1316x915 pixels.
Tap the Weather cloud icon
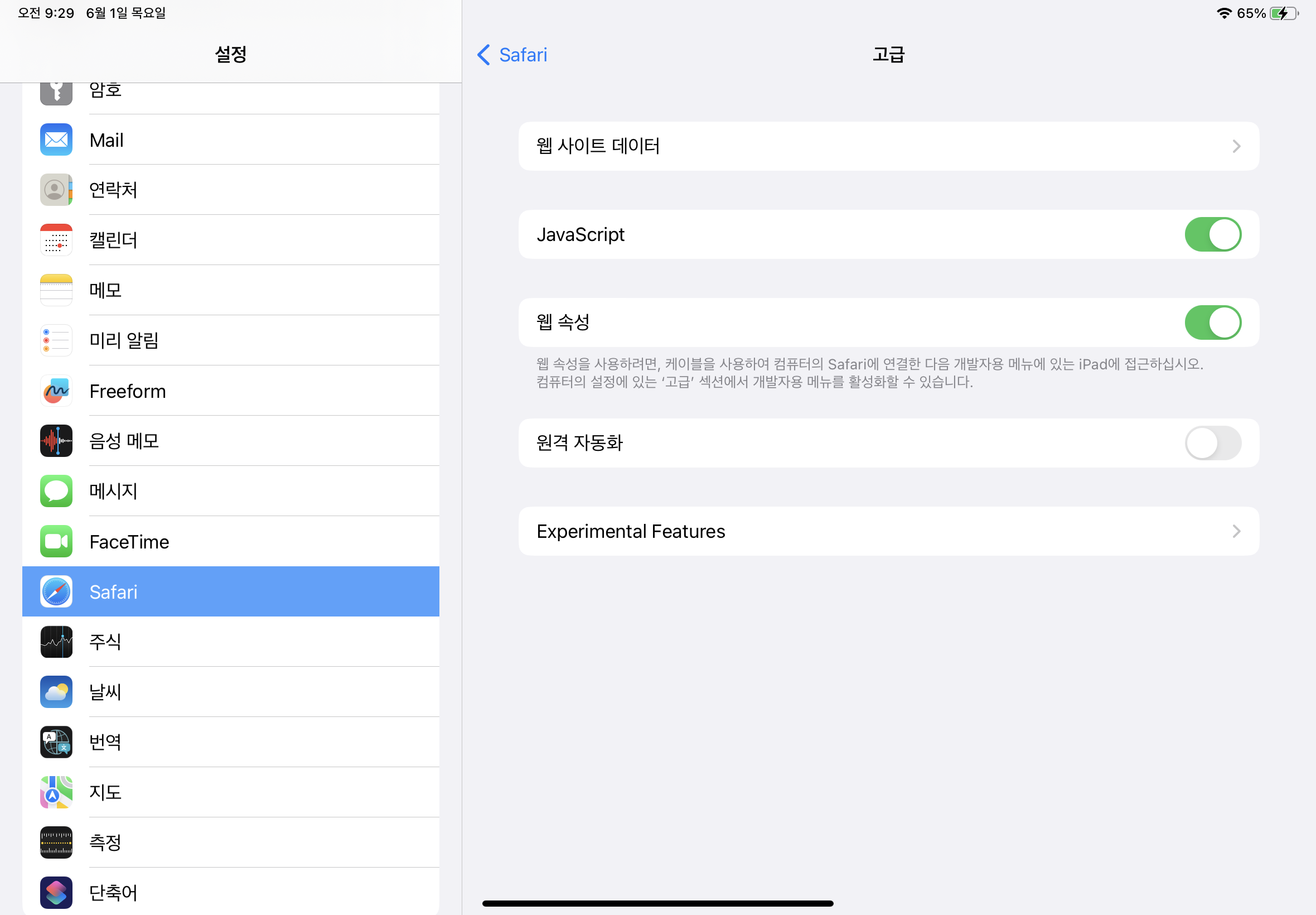[56, 691]
